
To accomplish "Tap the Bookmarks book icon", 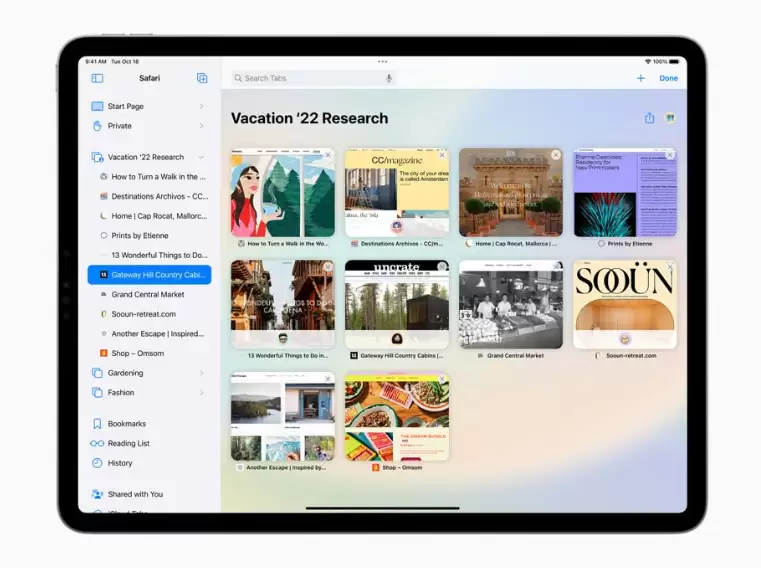I will pos(97,424).
